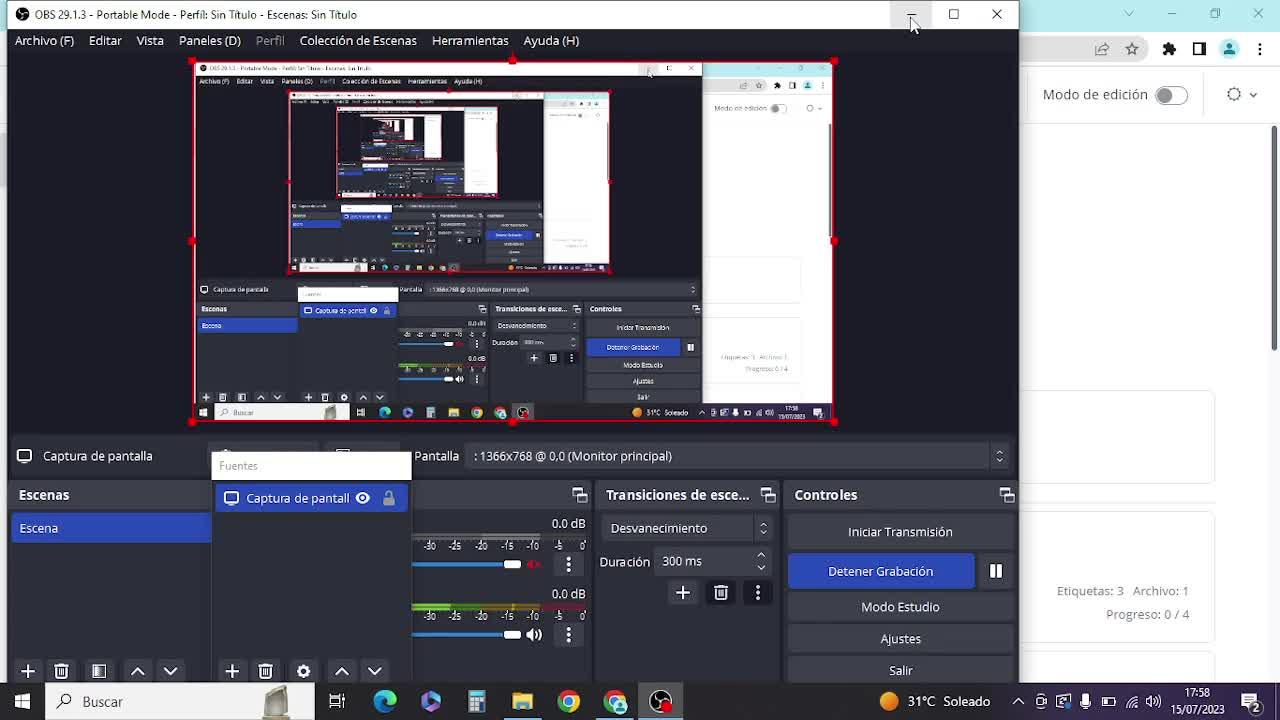Add a new scene with the plus icon

28,671
